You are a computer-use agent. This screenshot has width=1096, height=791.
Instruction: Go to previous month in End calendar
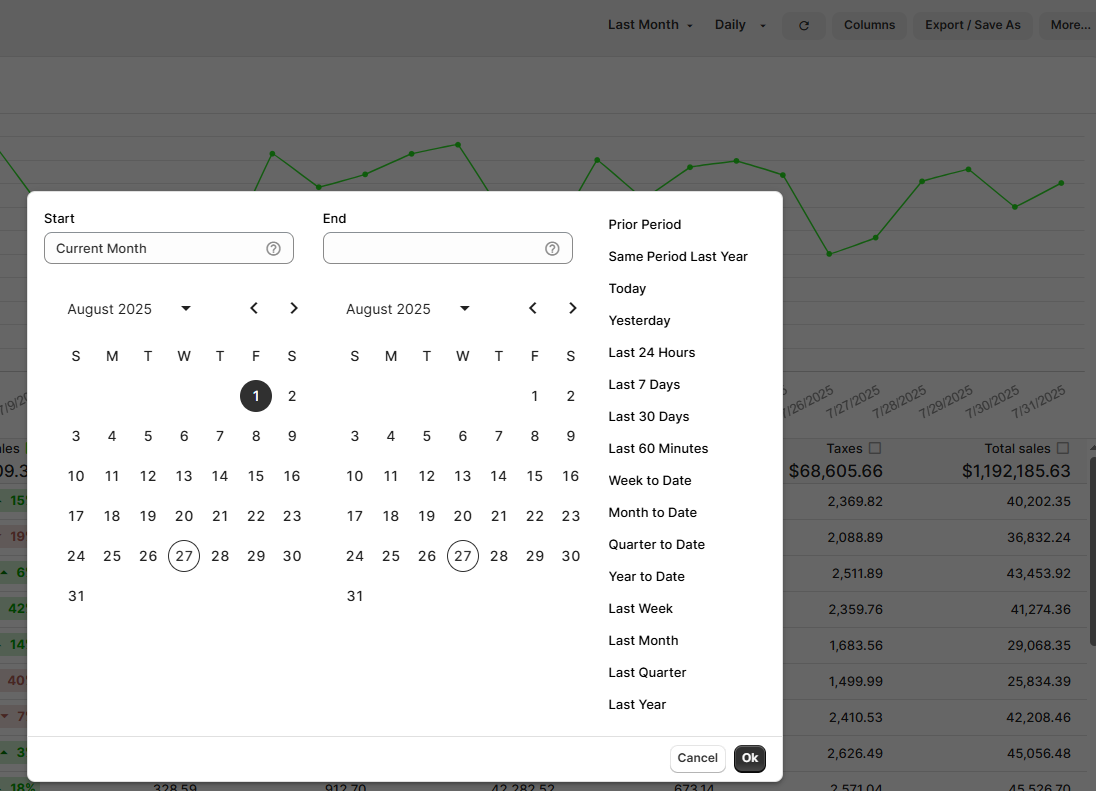[x=533, y=308]
